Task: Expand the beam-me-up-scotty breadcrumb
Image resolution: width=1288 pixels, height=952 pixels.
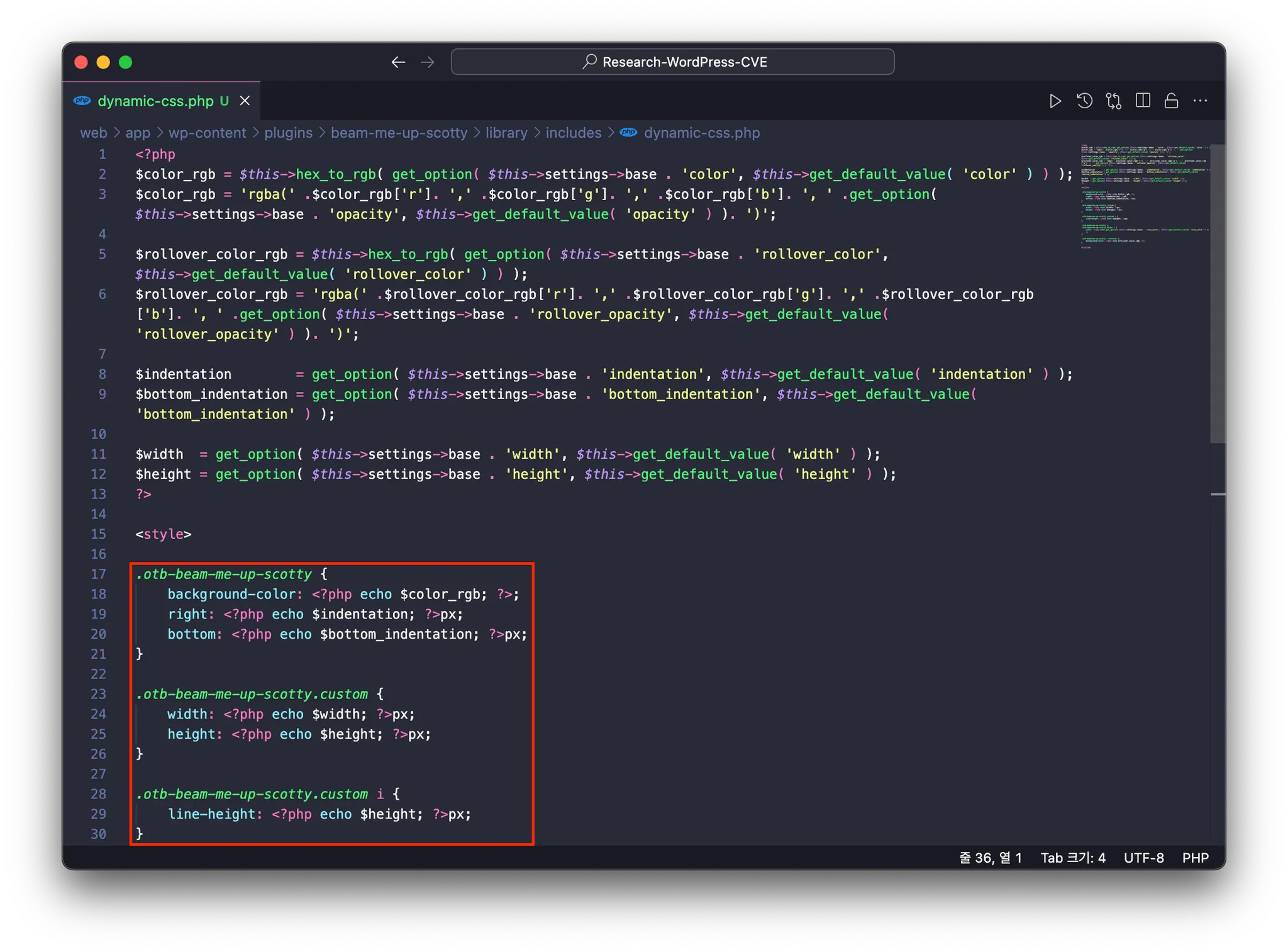Action: click(399, 133)
